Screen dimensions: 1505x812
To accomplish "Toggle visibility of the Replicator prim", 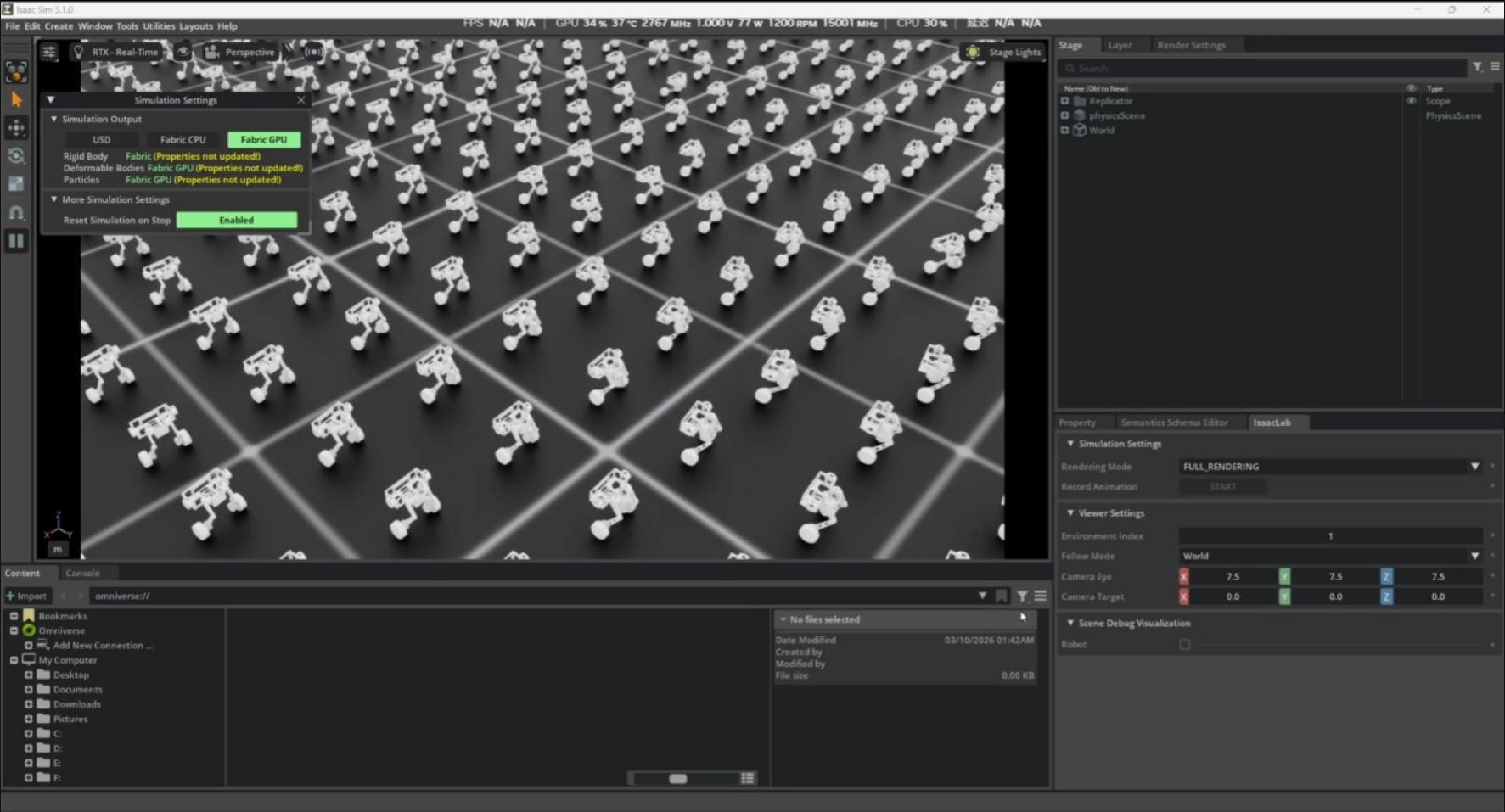I will [1411, 101].
